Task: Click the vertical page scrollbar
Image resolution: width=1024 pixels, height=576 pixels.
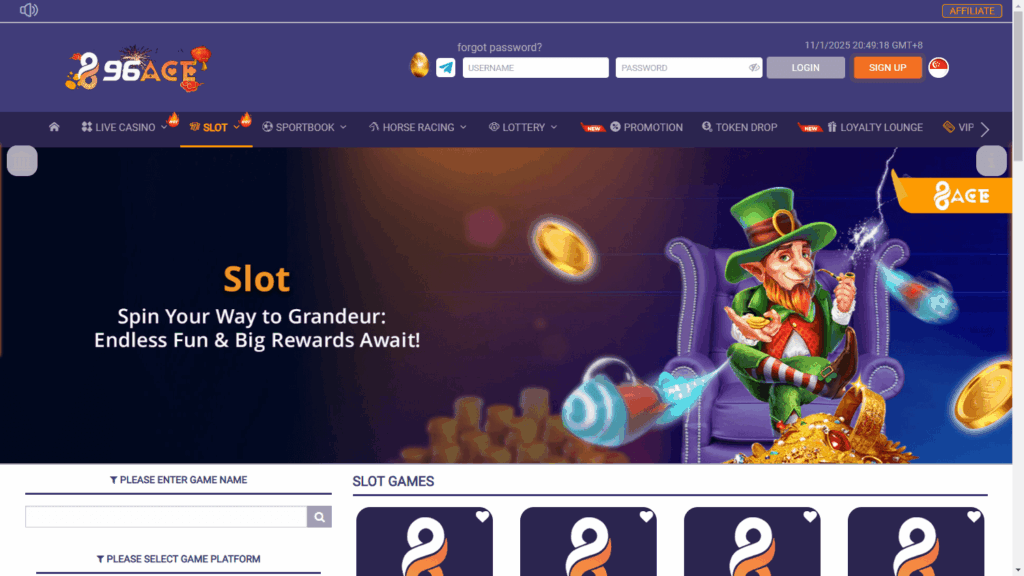Action: click(x=1018, y=288)
